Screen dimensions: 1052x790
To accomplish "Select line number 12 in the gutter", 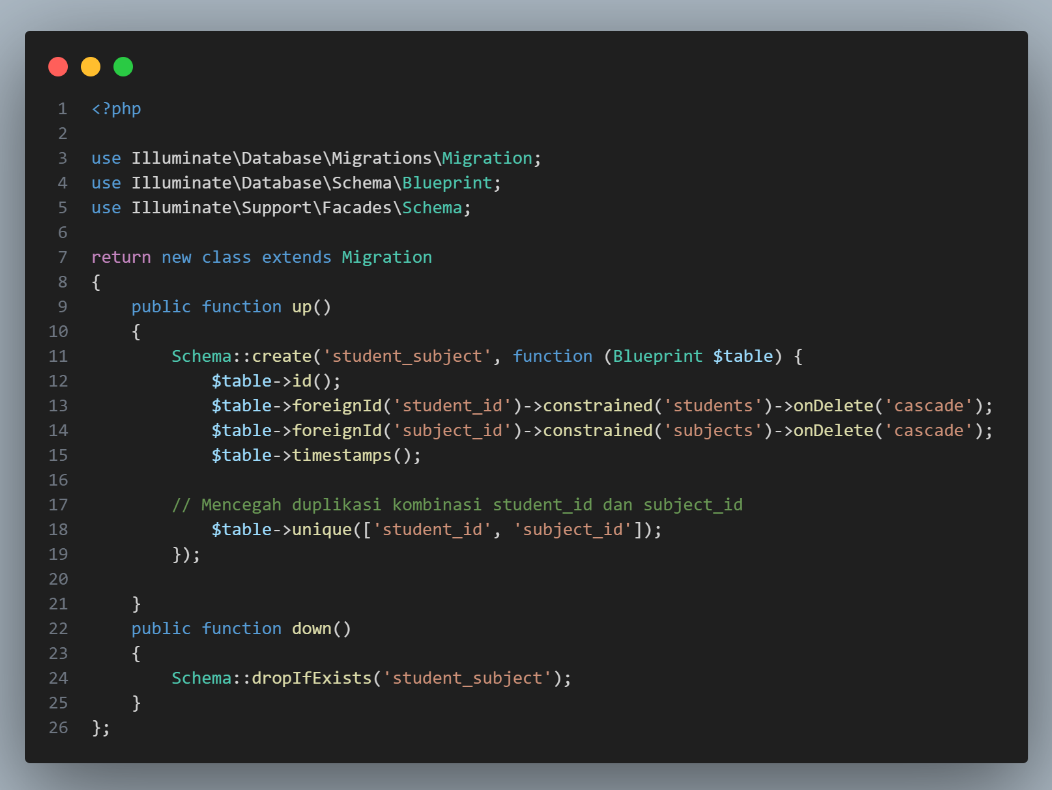I will 58,380.
